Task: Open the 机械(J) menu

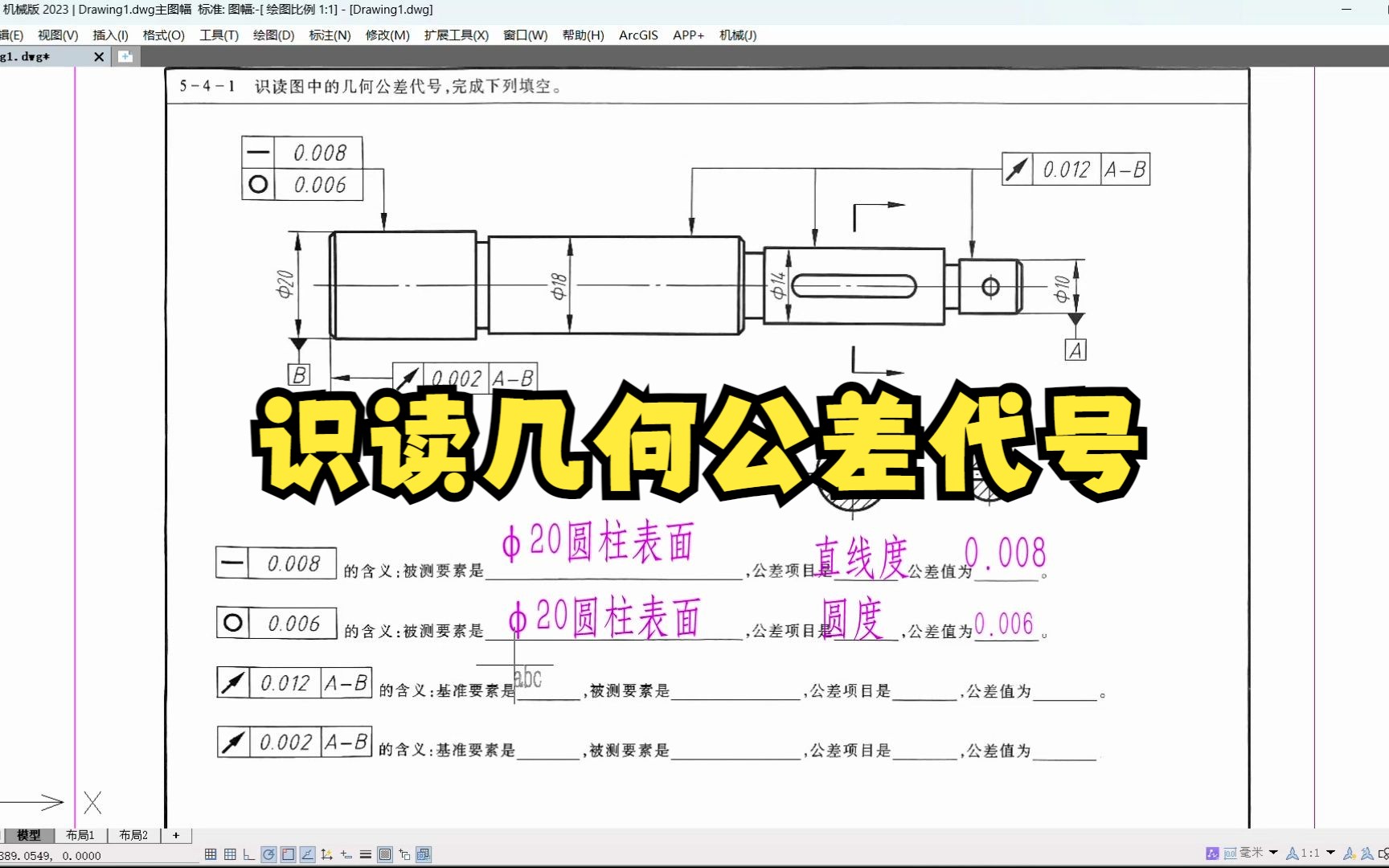Action: [738, 35]
